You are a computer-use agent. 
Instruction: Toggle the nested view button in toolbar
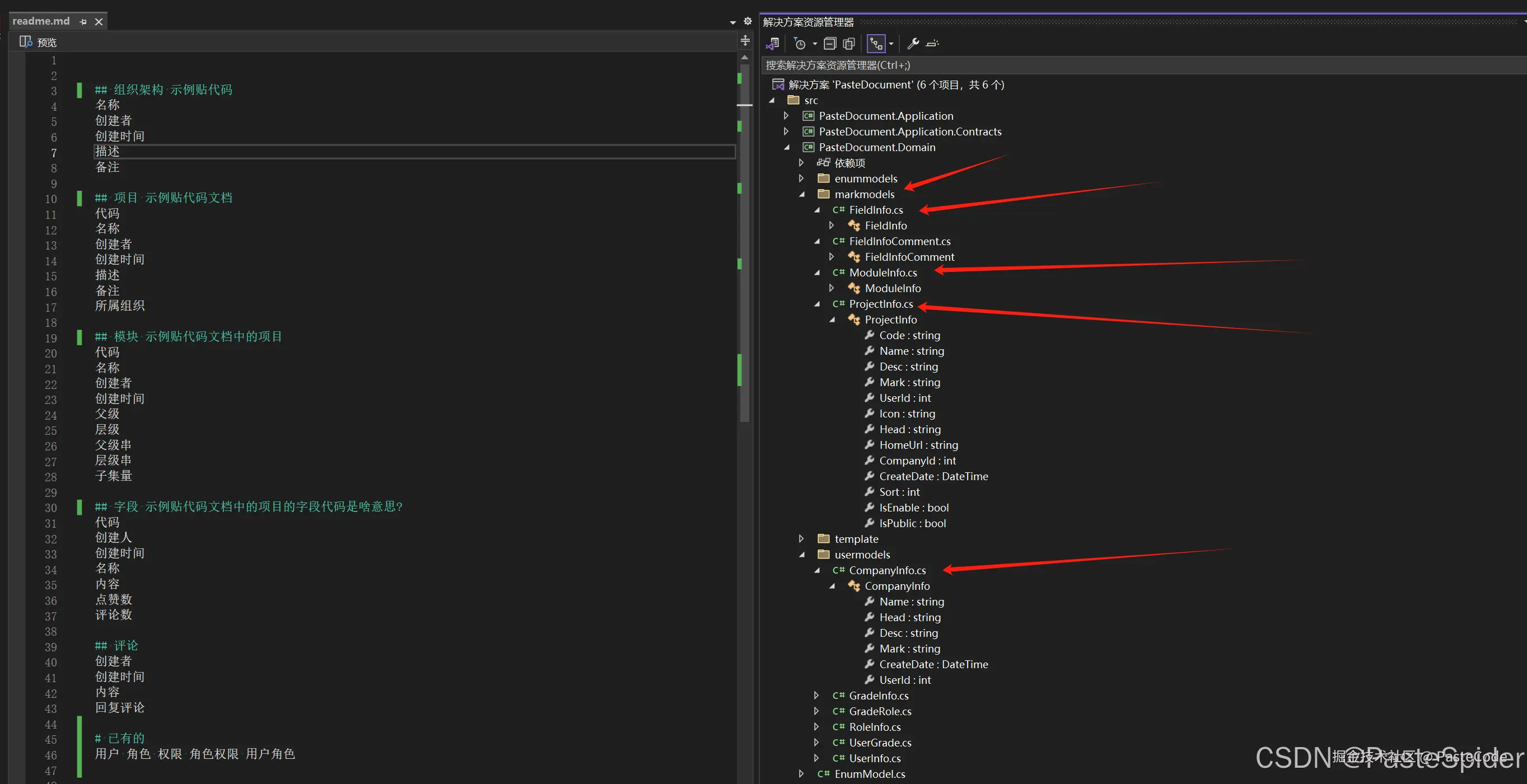(x=876, y=44)
